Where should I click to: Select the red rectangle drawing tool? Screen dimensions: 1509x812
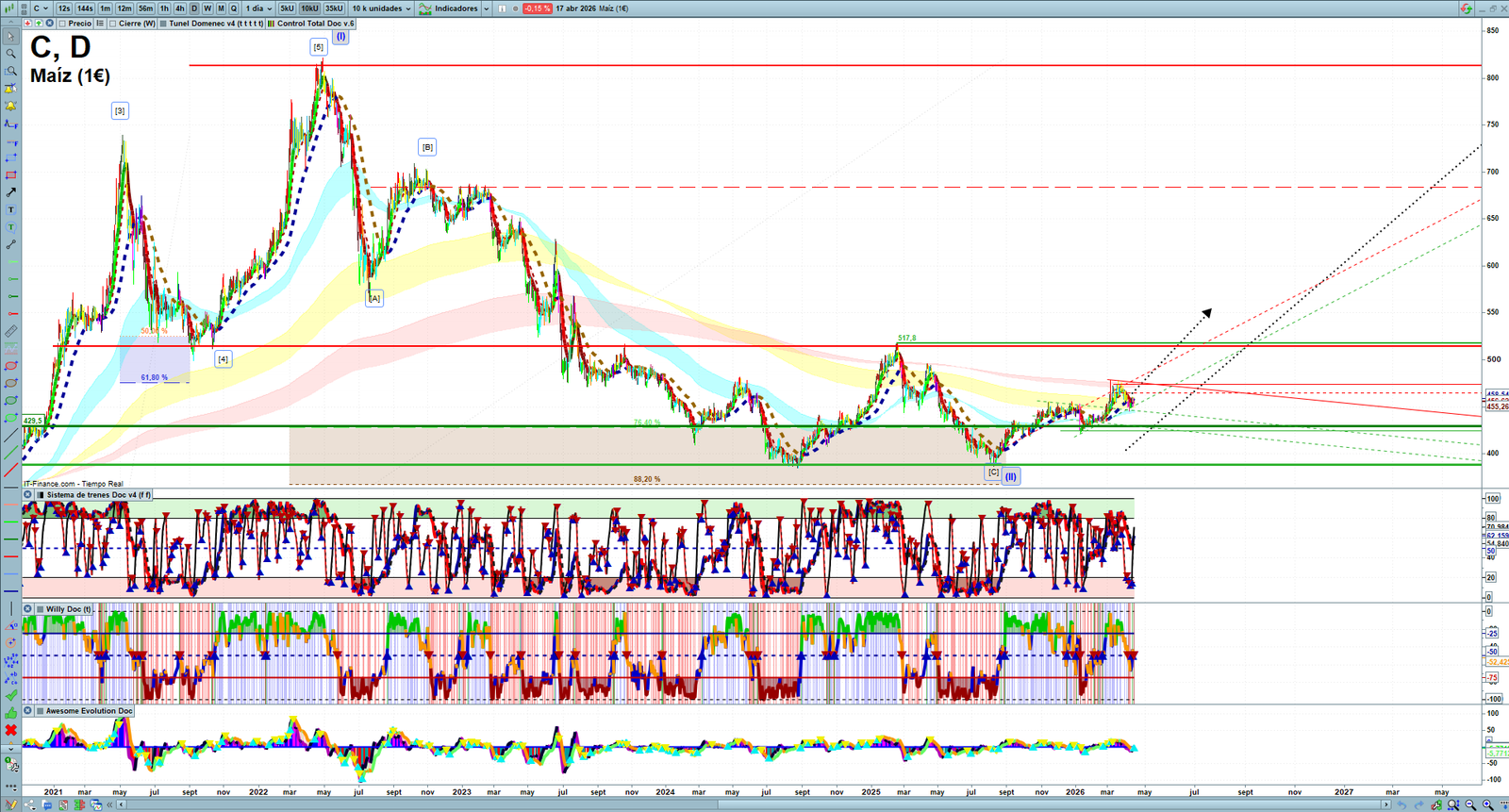tap(10, 175)
